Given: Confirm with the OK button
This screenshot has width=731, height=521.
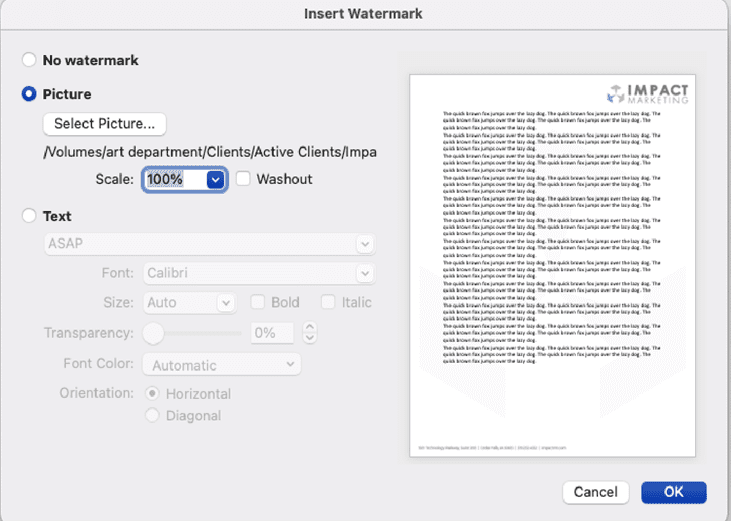Looking at the screenshot, I should (x=673, y=492).
